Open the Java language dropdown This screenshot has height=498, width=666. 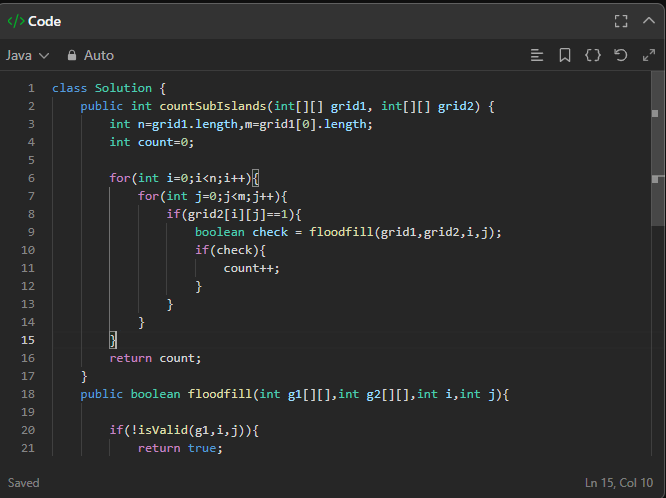pos(28,55)
